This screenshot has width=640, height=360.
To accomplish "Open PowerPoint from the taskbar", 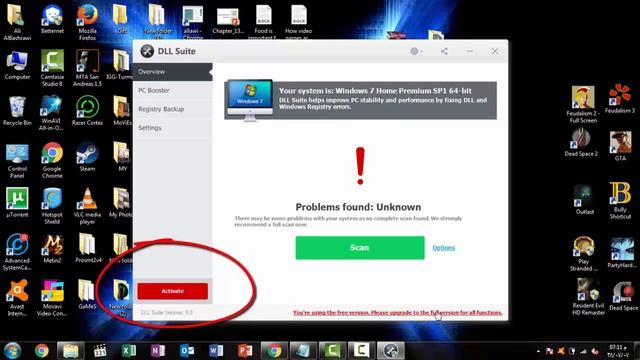I will click(x=245, y=351).
